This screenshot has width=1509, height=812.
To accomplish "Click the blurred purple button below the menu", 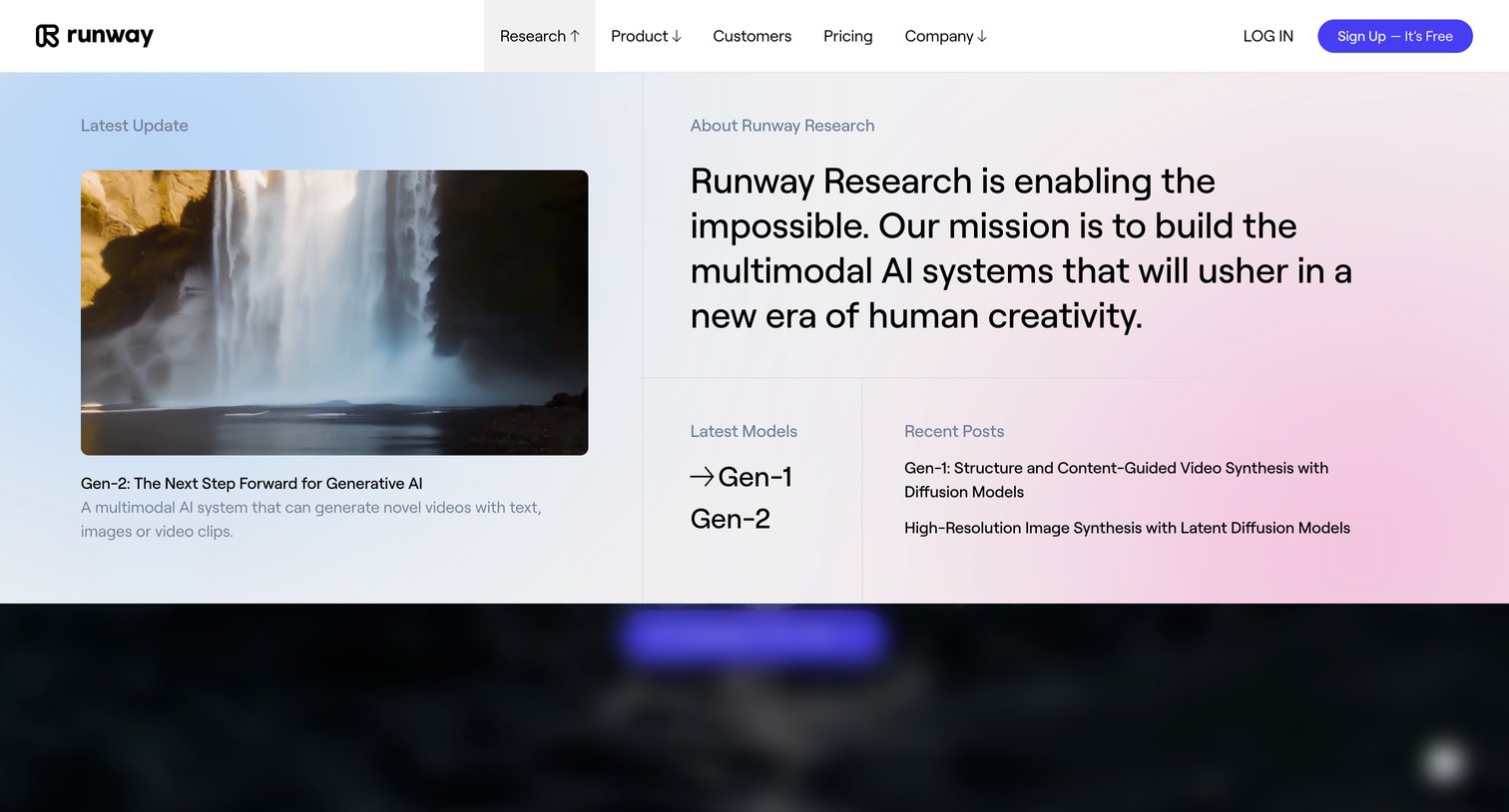I will pyautogui.click(x=753, y=635).
